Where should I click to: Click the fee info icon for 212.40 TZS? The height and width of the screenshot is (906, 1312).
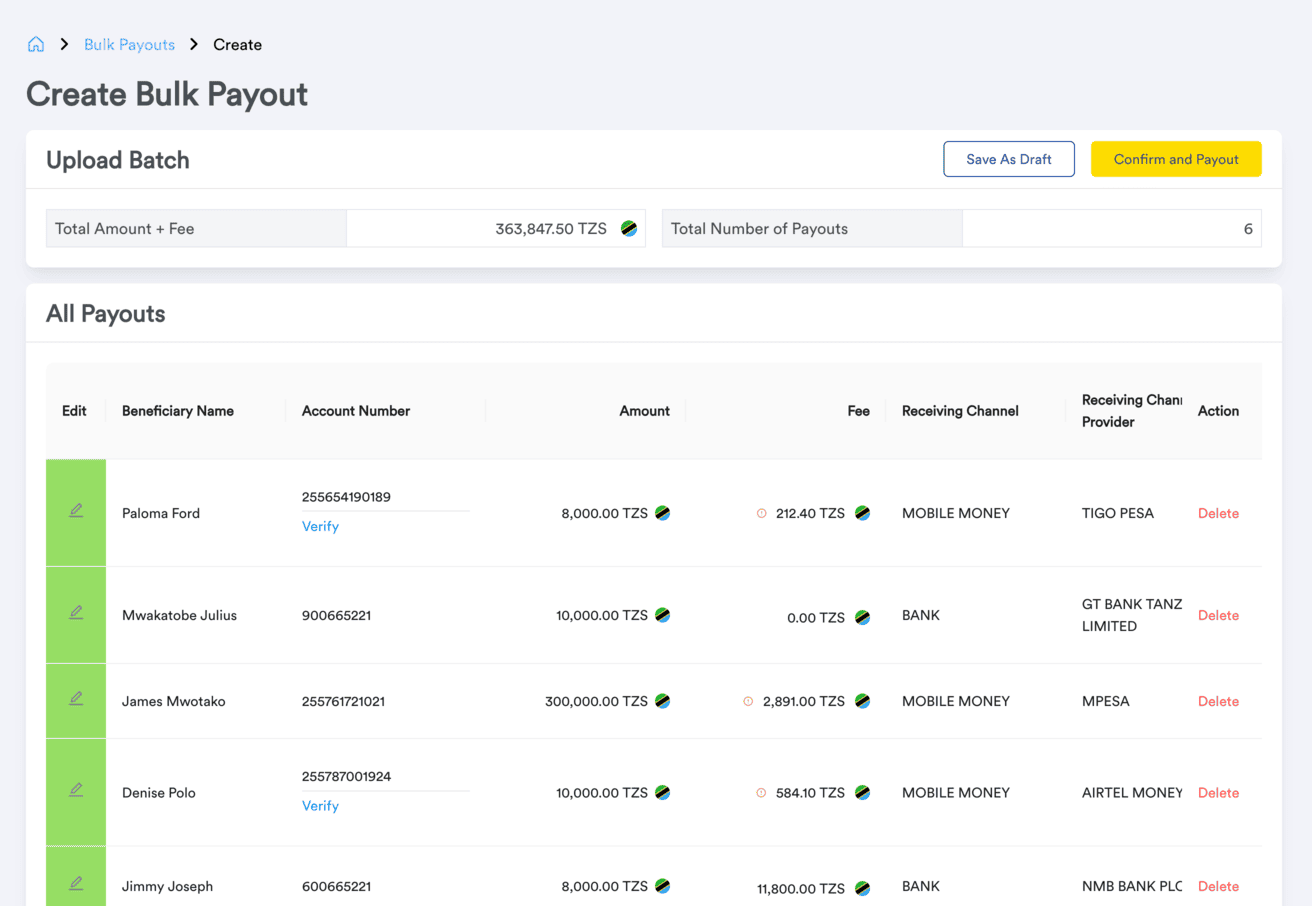tap(761, 513)
